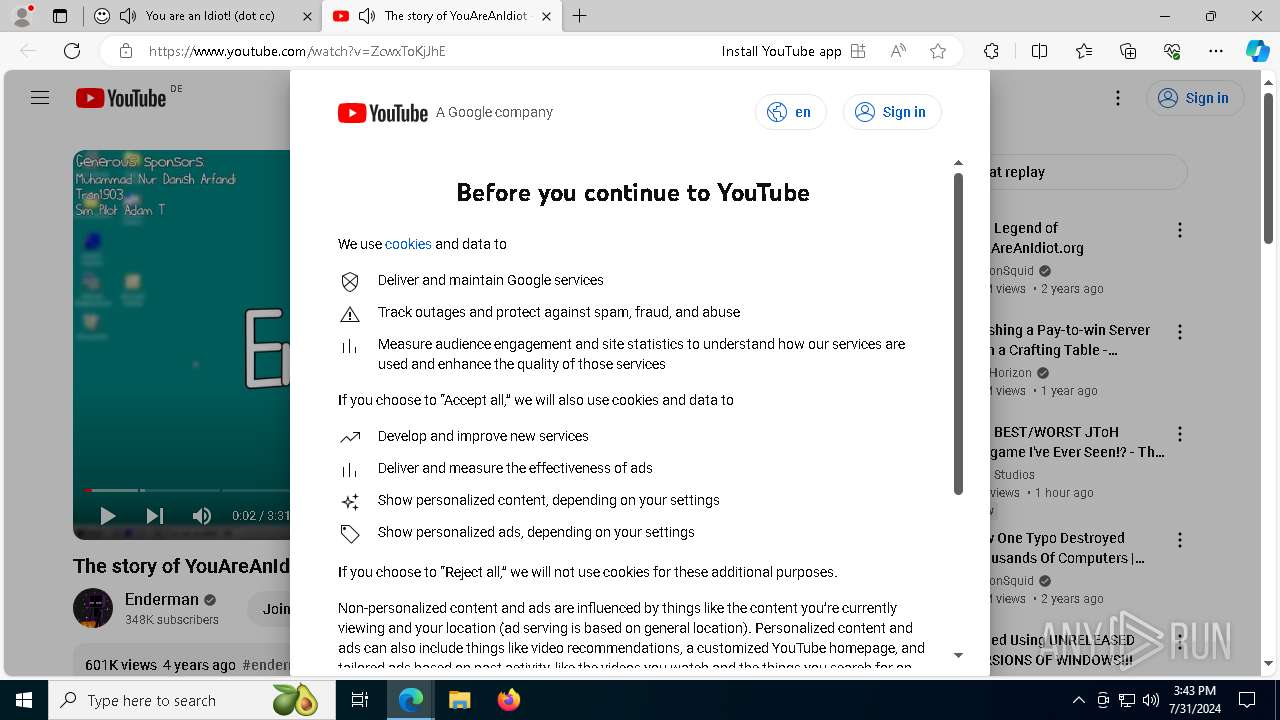Add page to favorites star
Screen dimensions: 1280x720
(938, 51)
